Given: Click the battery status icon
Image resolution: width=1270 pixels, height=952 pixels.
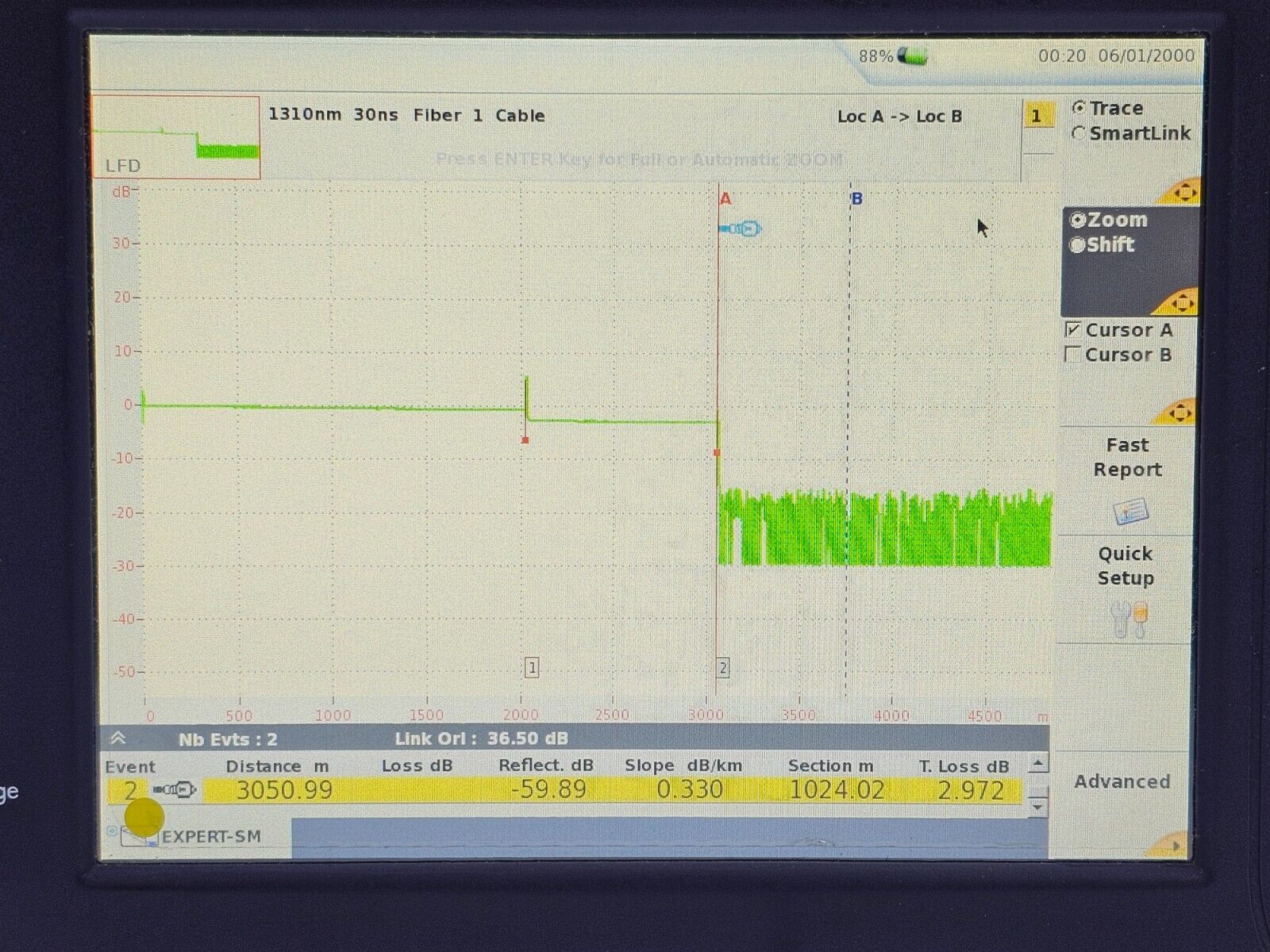Looking at the screenshot, I should coord(912,56).
